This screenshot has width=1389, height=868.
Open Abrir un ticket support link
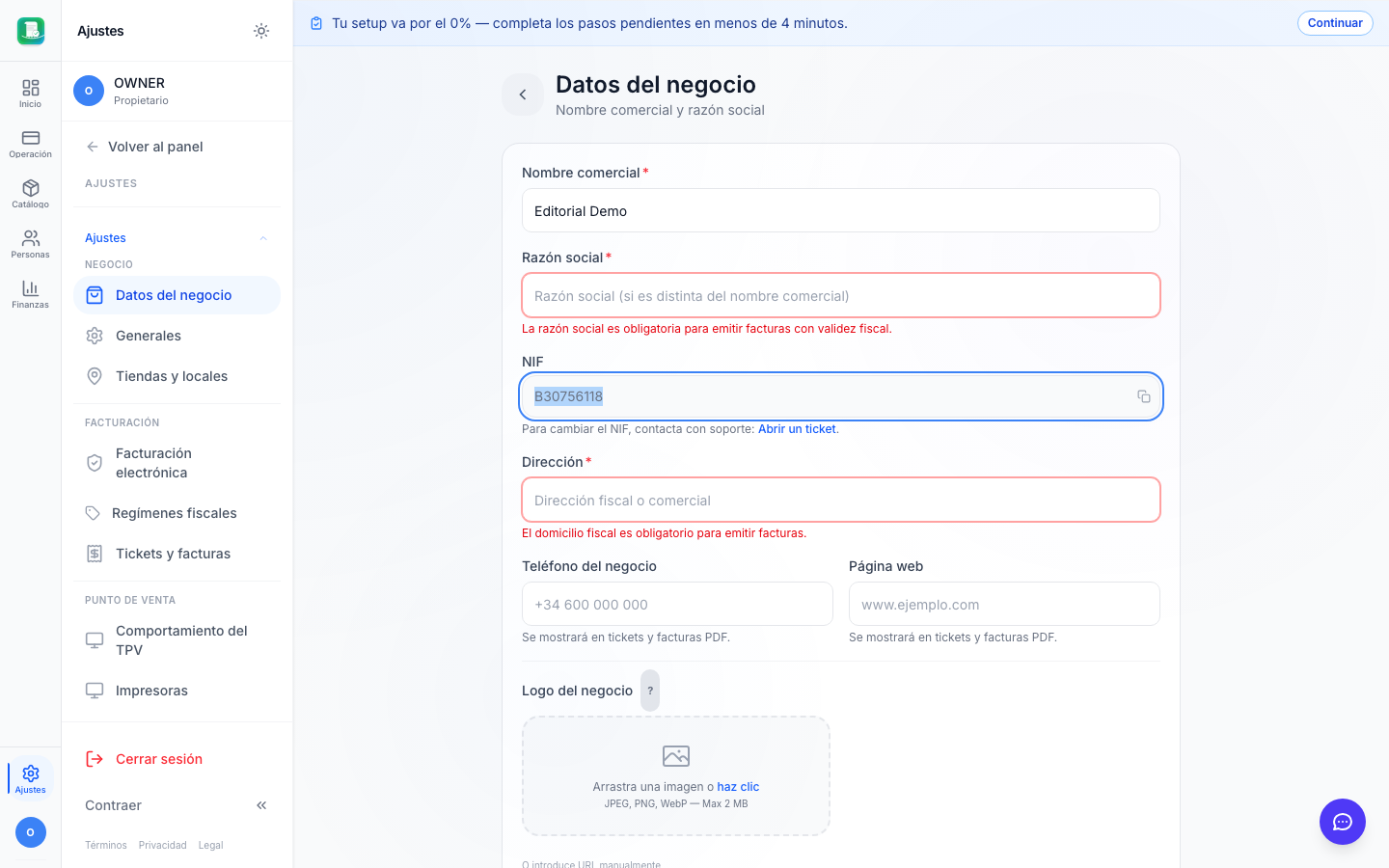pyautogui.click(x=797, y=429)
